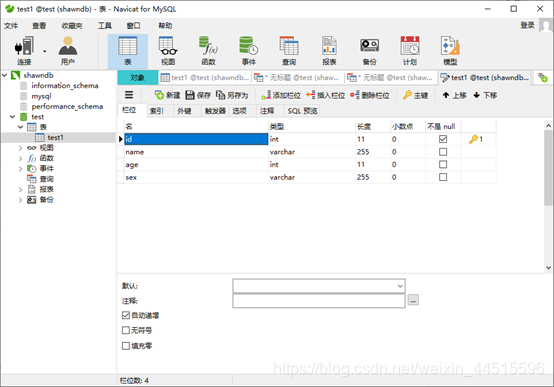Open the 工具 (Tools) menu
Viewport: 554px width, 387px height.
[105, 26]
